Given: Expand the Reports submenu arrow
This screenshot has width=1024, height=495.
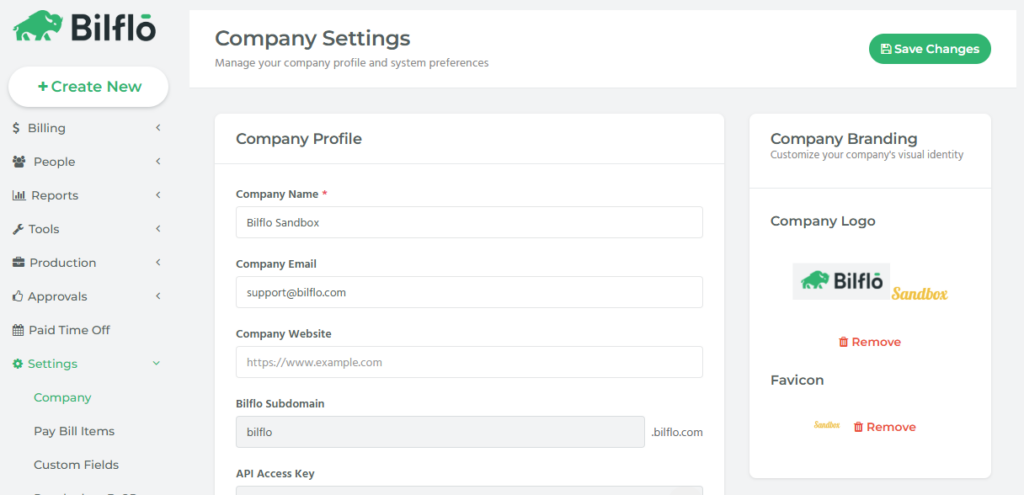Looking at the screenshot, I should pyautogui.click(x=158, y=196).
